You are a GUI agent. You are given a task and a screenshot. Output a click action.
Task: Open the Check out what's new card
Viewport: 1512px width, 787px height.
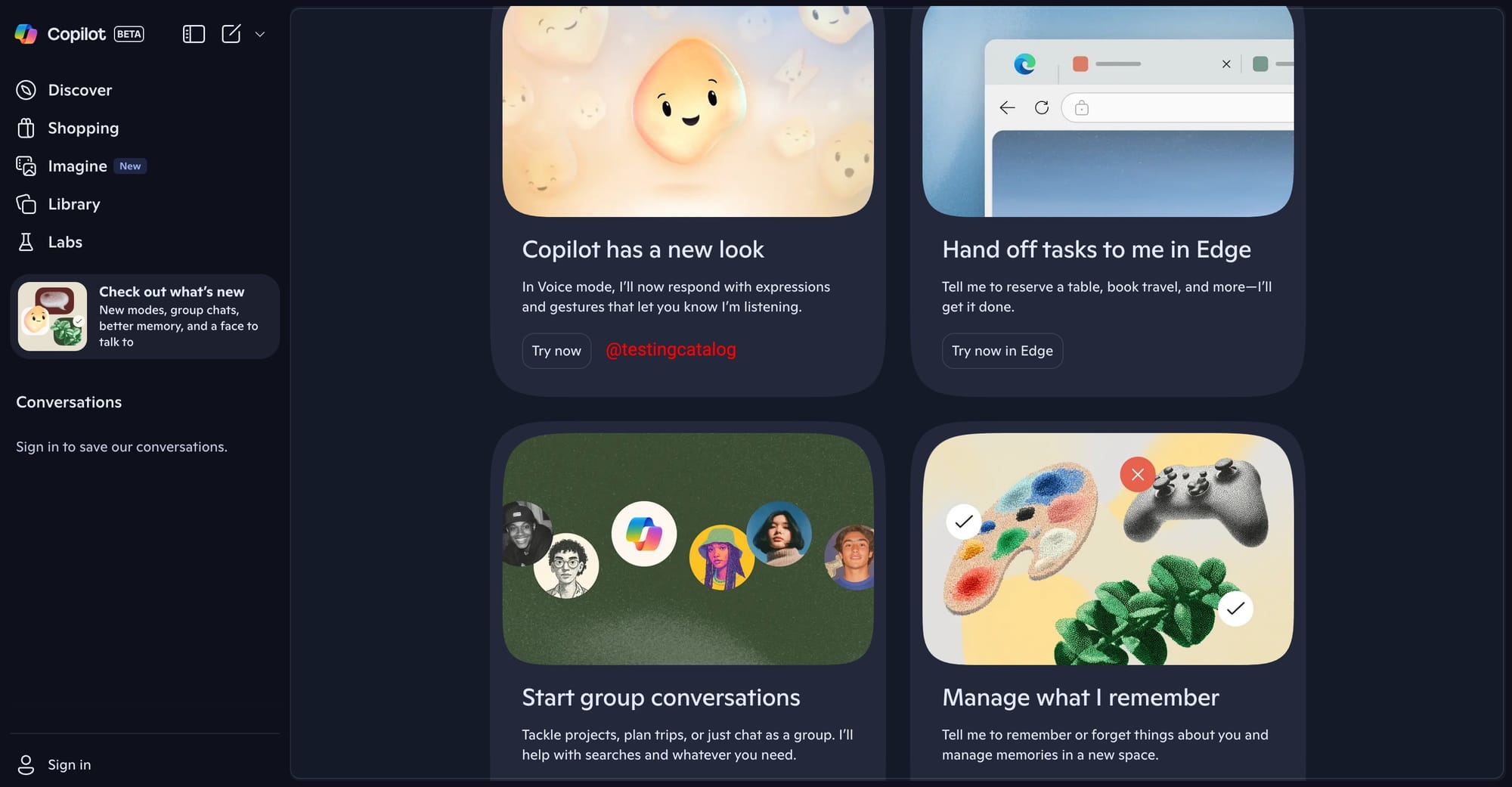click(x=145, y=317)
